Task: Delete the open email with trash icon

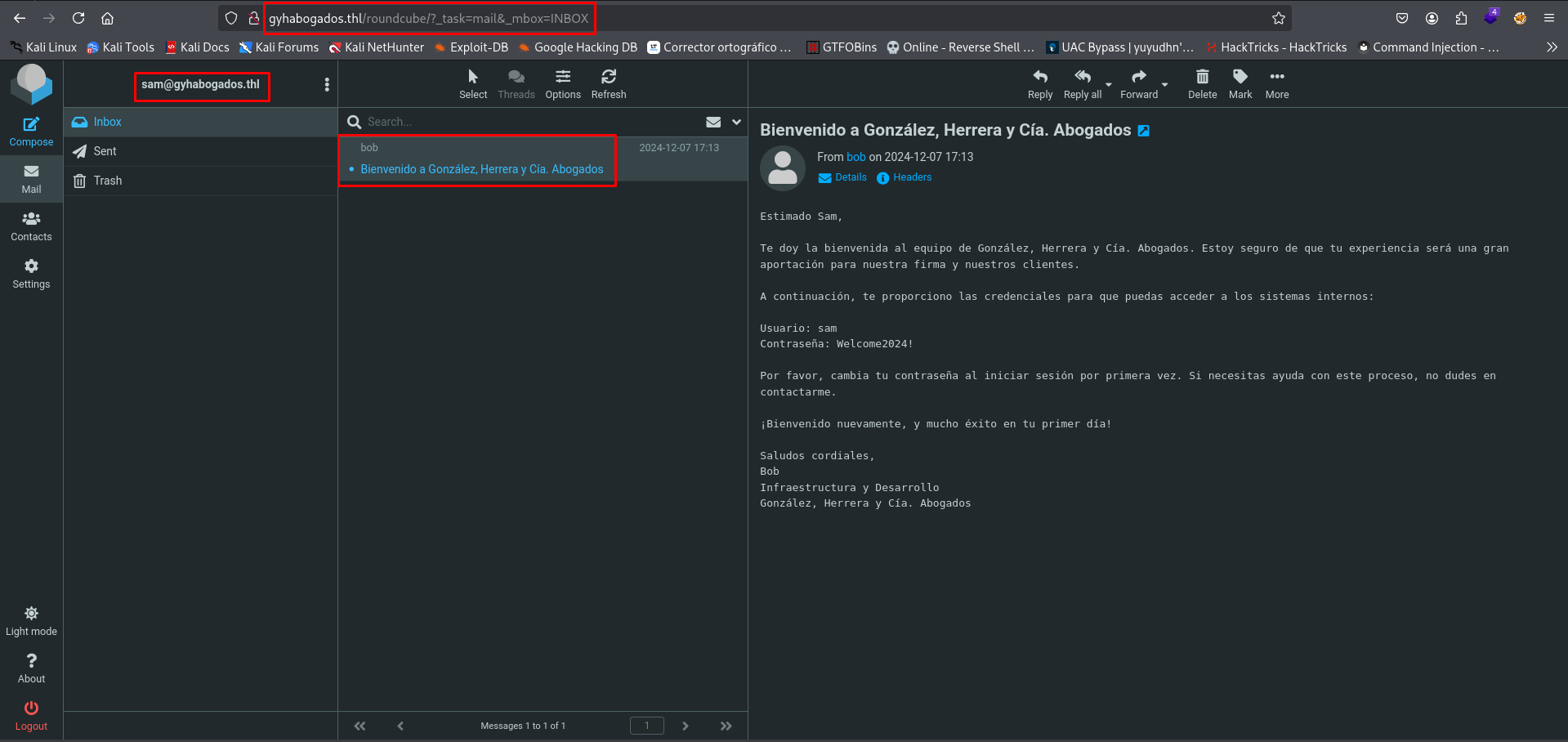Action: coord(1202,83)
